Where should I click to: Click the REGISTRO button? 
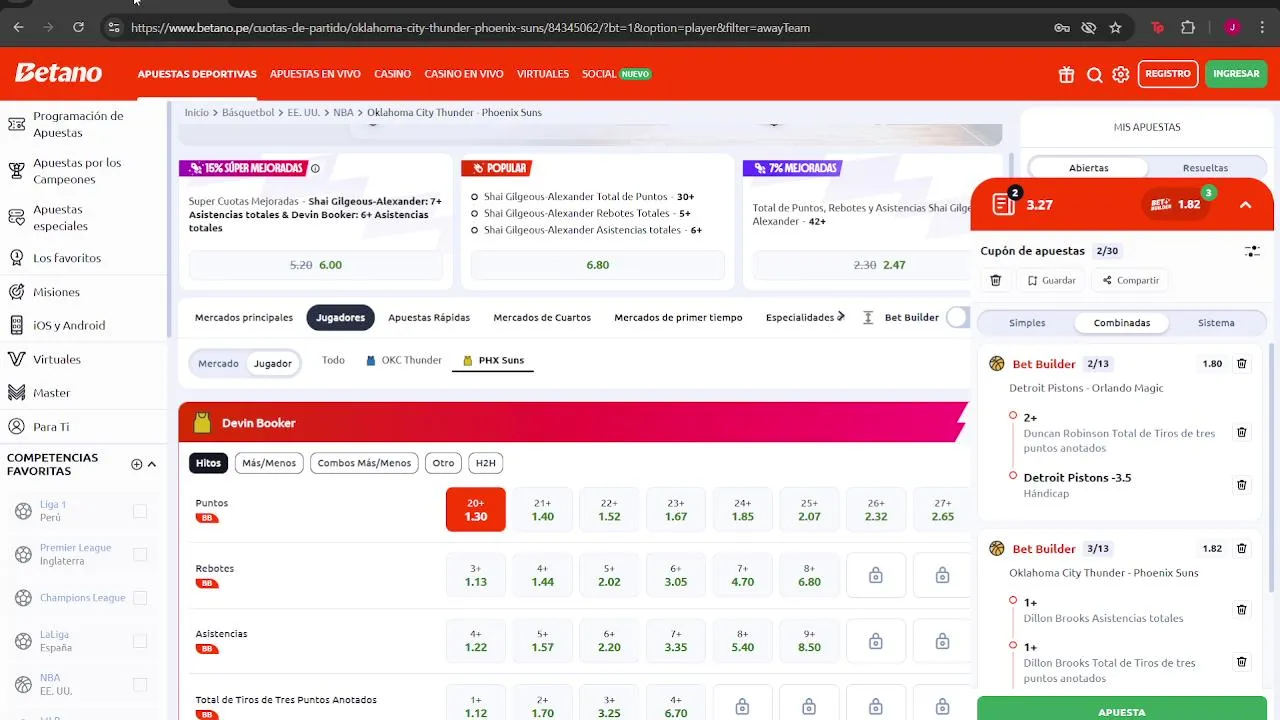(x=1168, y=74)
